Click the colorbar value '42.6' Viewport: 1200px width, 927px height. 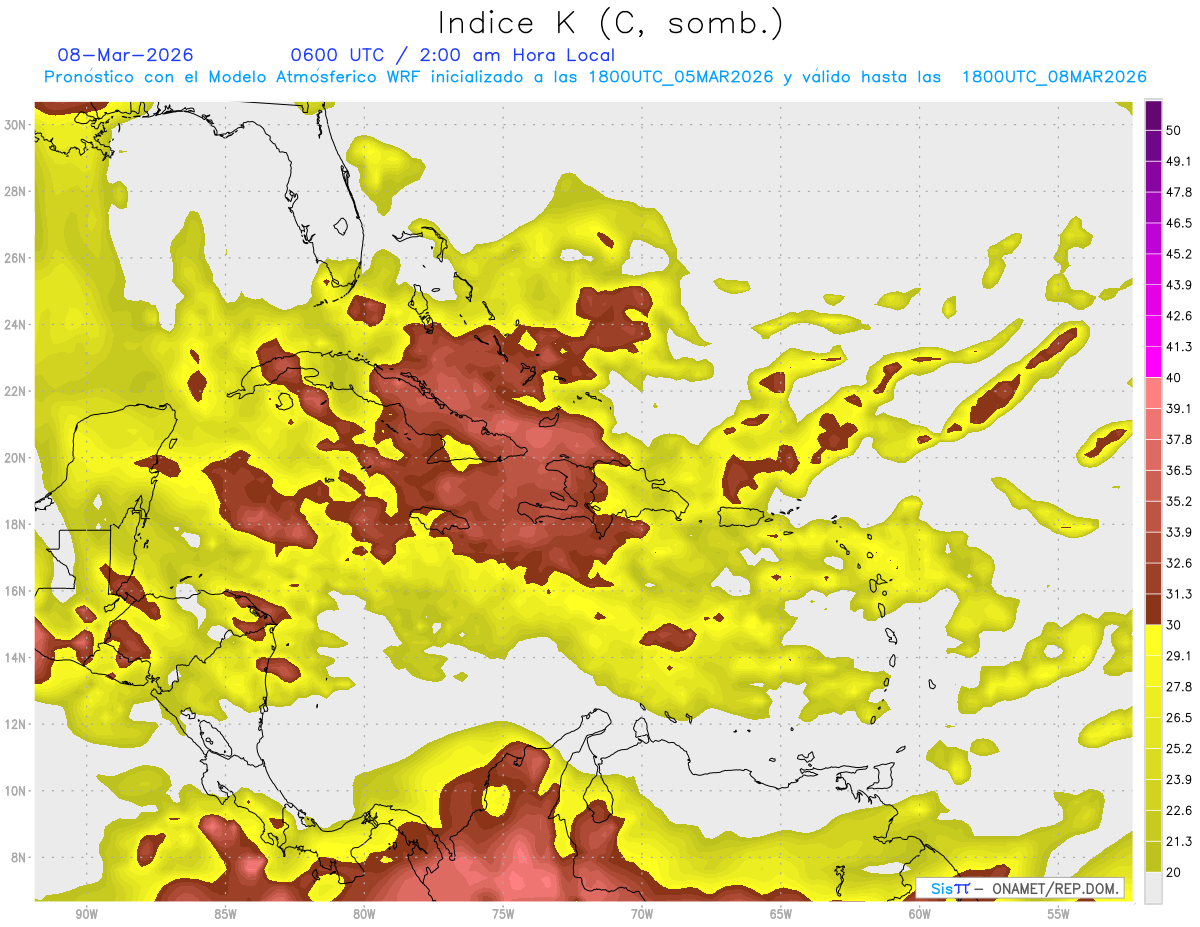tap(1179, 316)
